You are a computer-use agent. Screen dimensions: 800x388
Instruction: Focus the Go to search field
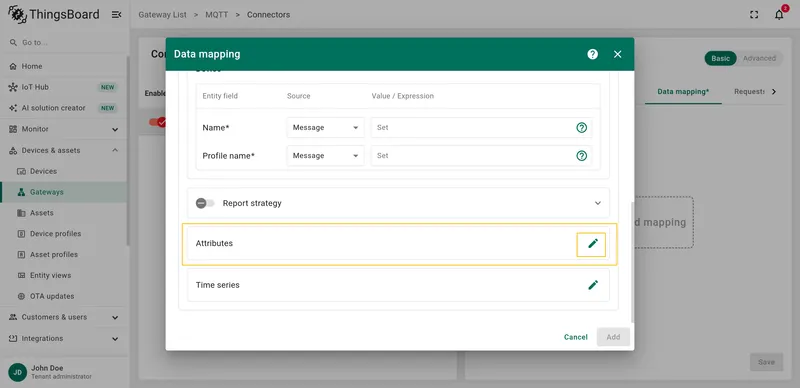click(64, 42)
